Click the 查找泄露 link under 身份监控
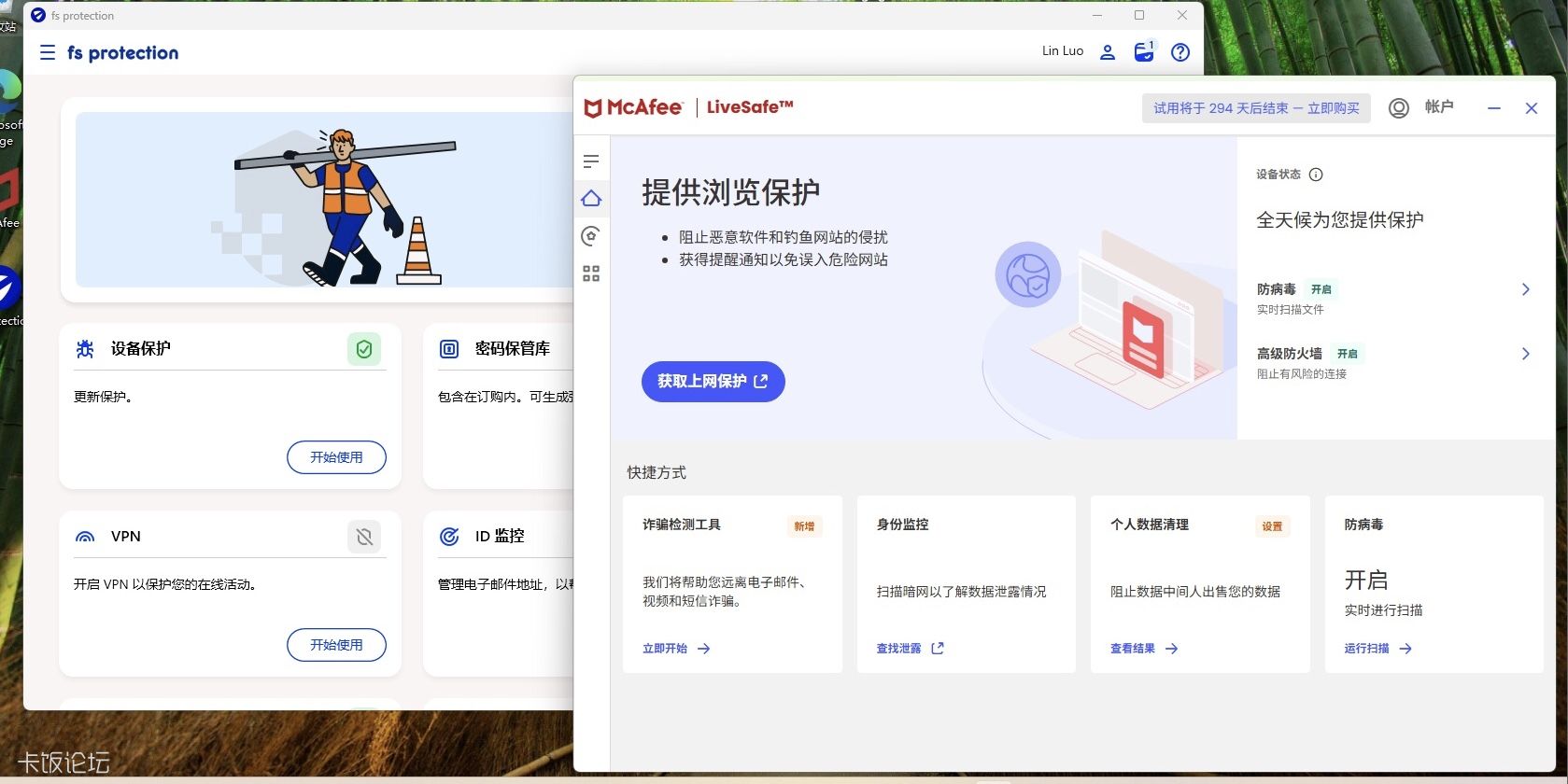 911,649
